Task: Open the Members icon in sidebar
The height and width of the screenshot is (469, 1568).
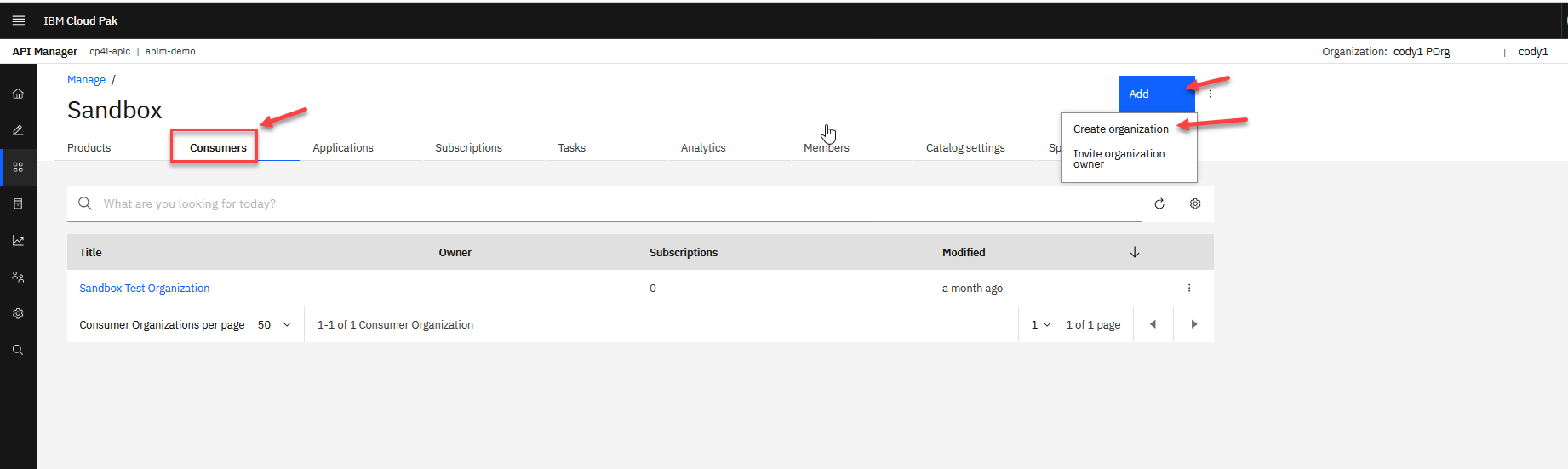Action: 18,277
